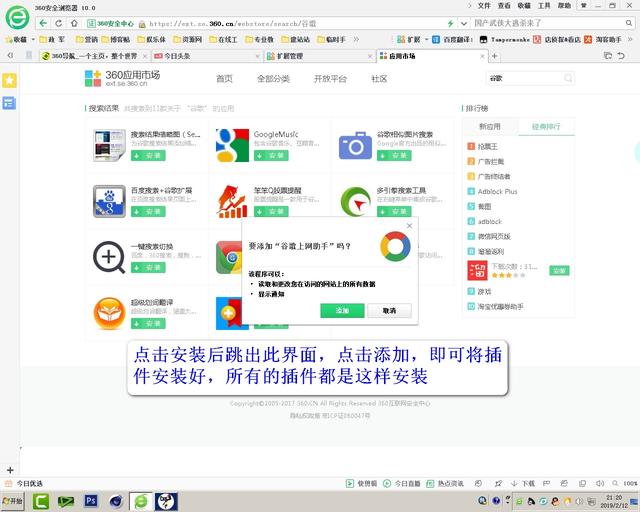Open the 营销 bookmark folder

(87, 40)
